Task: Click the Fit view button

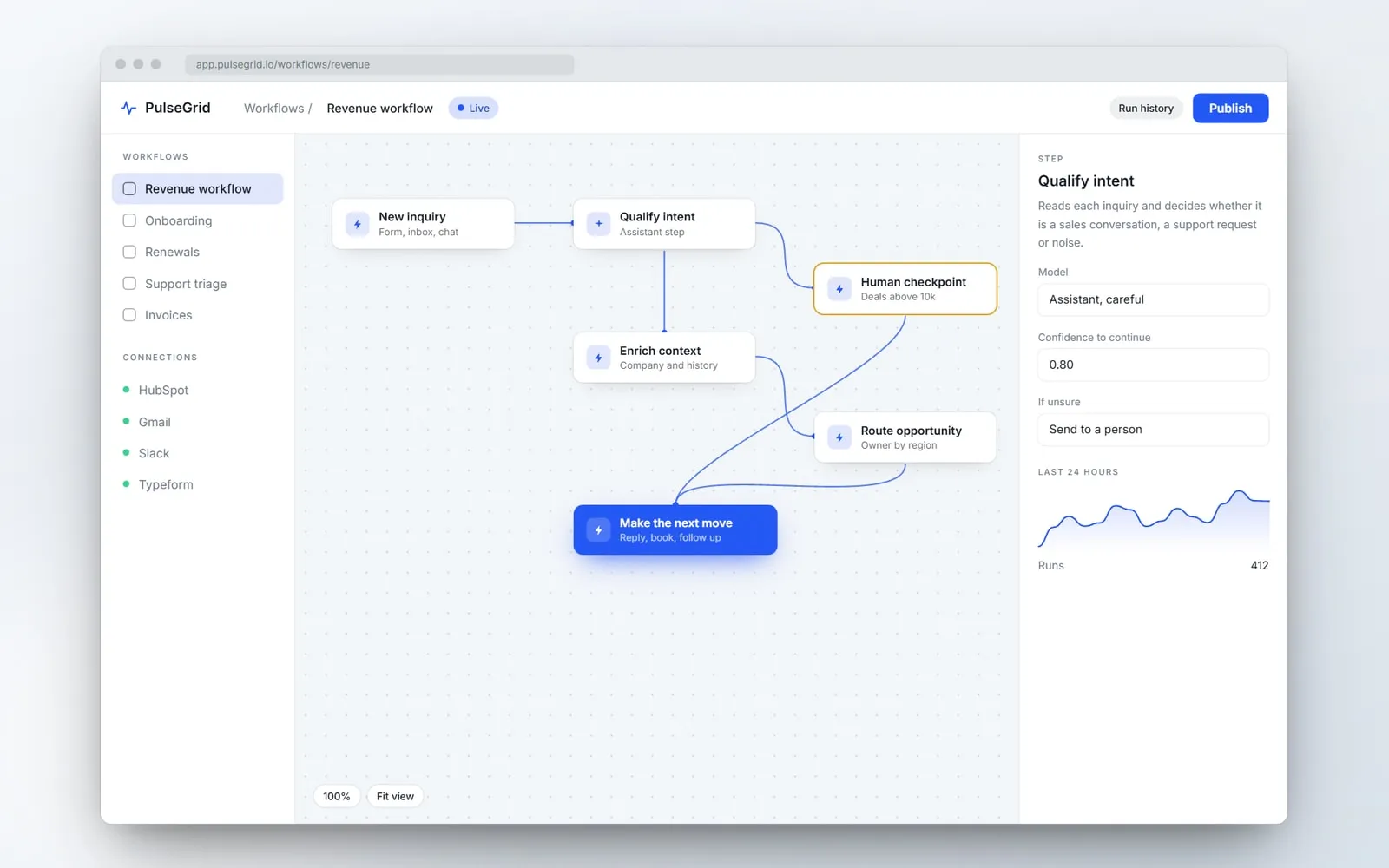Action: click(x=395, y=796)
